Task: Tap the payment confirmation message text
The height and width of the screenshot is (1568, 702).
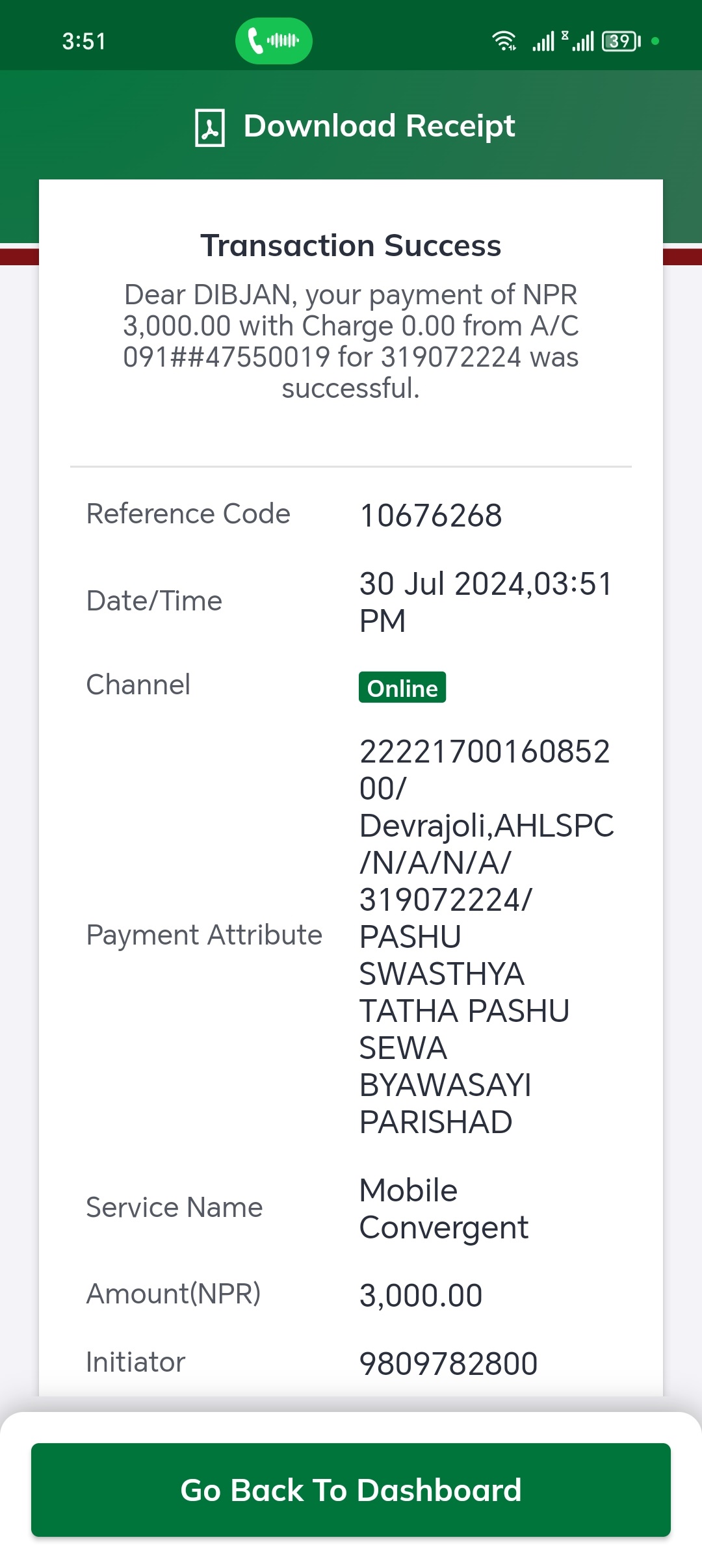Action: (x=351, y=341)
